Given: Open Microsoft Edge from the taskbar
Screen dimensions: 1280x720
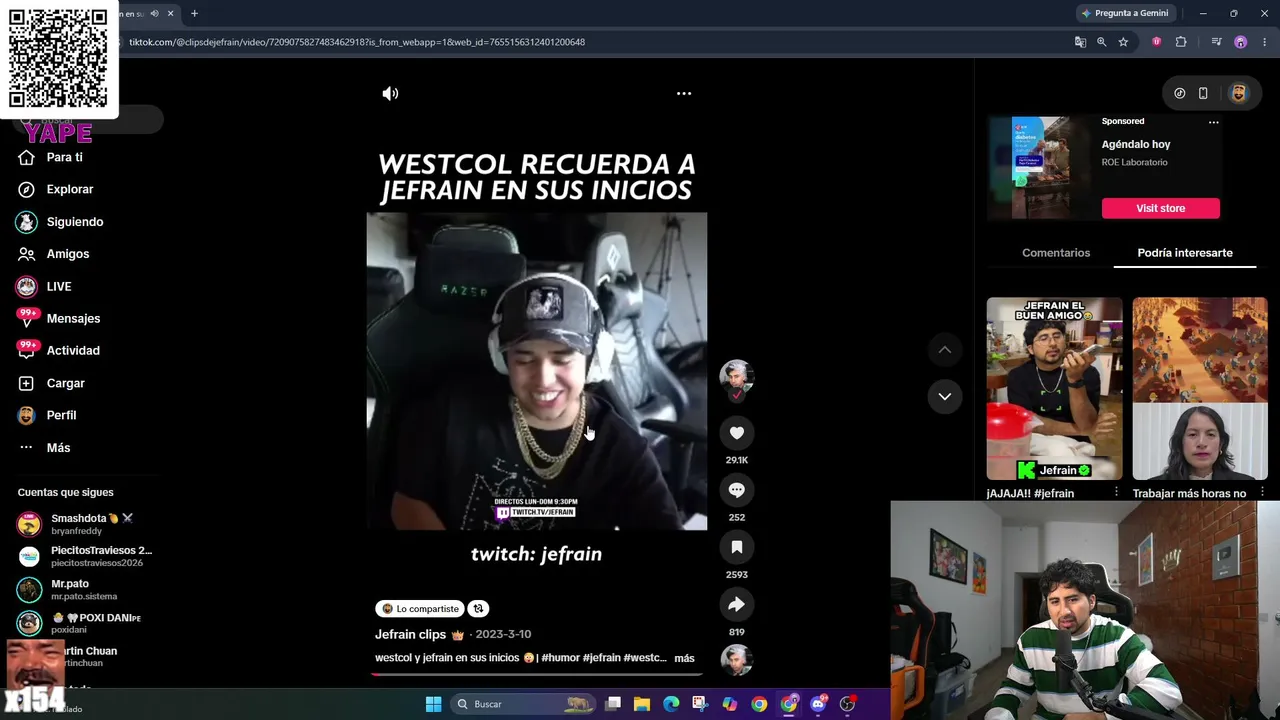Looking at the screenshot, I should click(x=671, y=704).
